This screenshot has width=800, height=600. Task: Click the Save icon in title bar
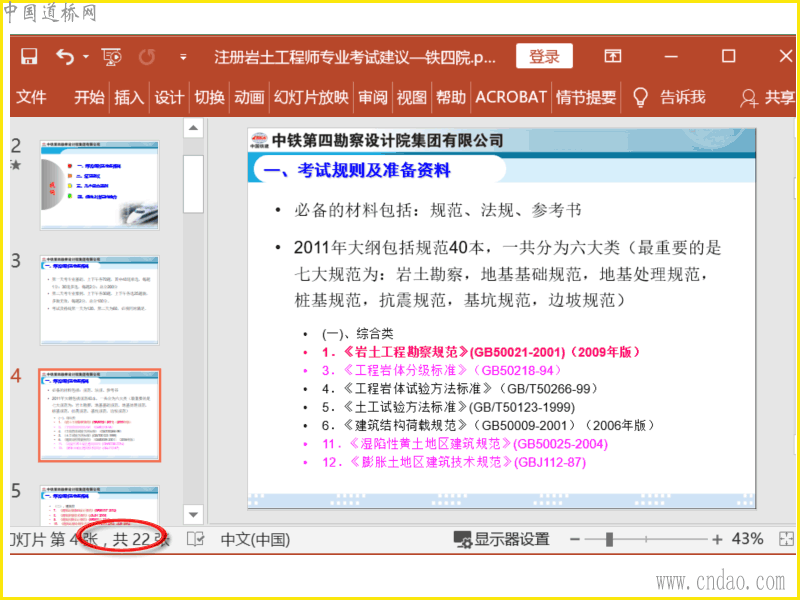[30, 56]
